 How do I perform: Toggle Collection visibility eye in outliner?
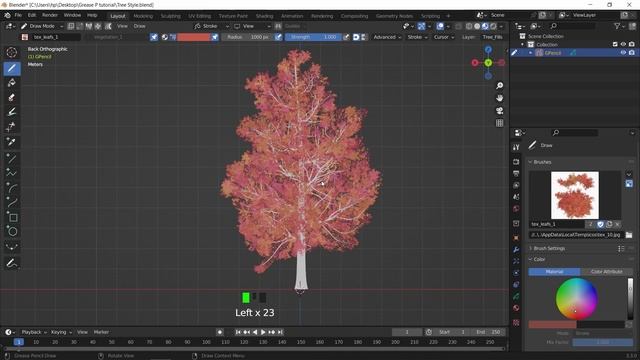623,44
